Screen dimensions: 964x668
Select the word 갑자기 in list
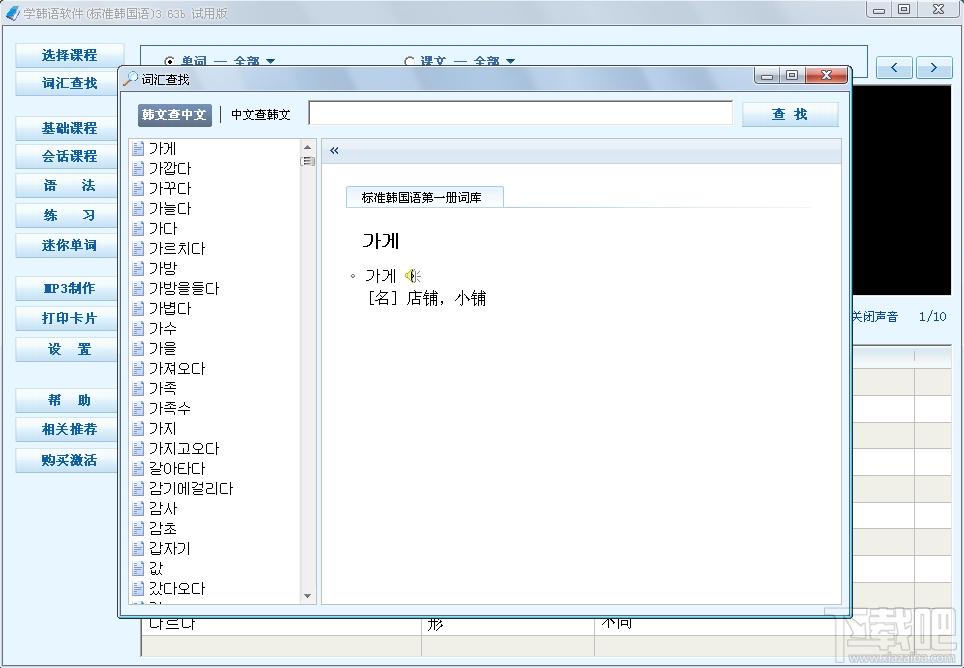pos(170,548)
